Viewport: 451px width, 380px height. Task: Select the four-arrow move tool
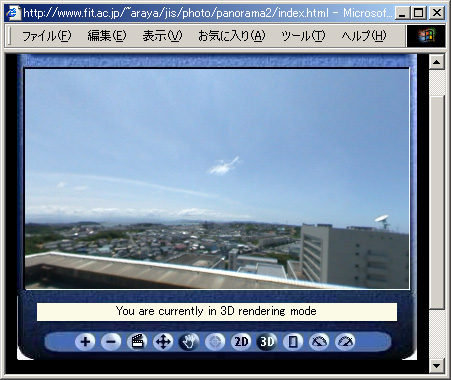point(163,342)
